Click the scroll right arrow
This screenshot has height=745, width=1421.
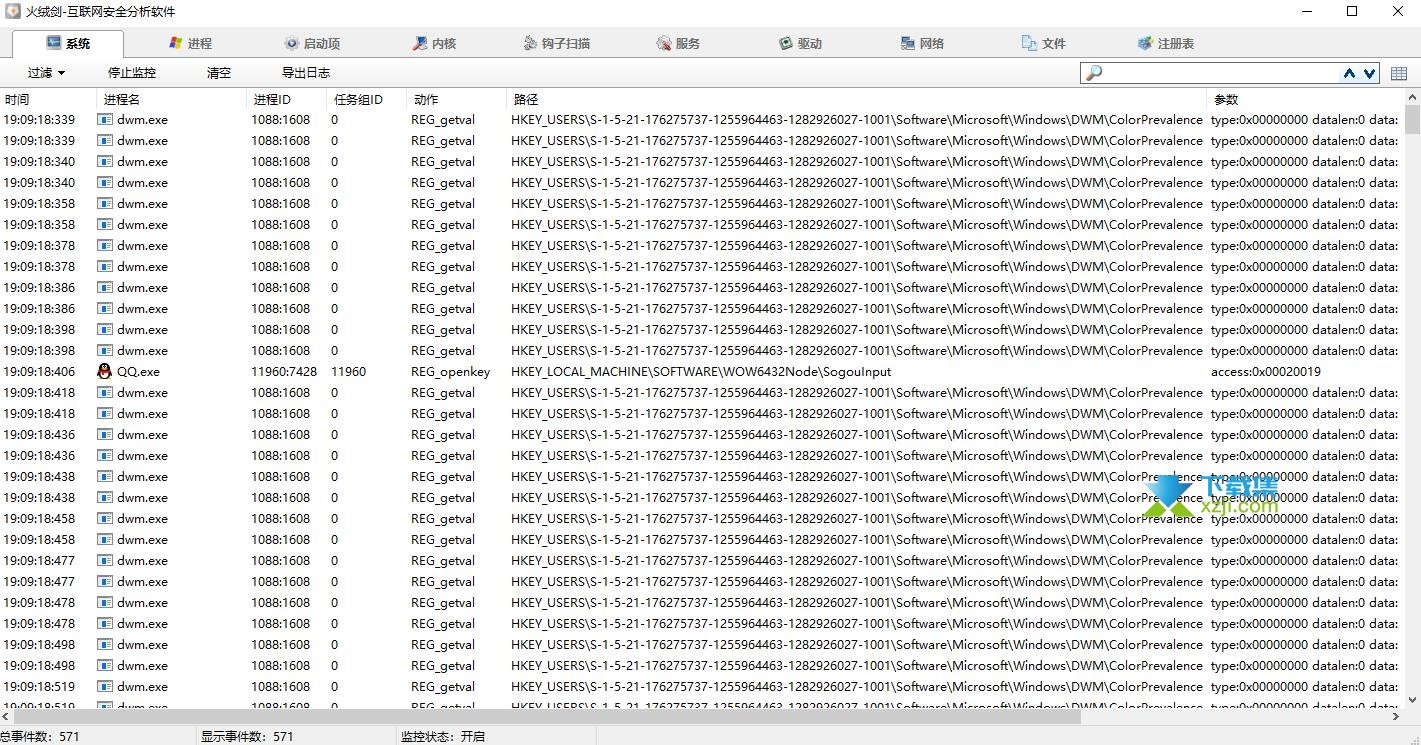pos(1398,717)
